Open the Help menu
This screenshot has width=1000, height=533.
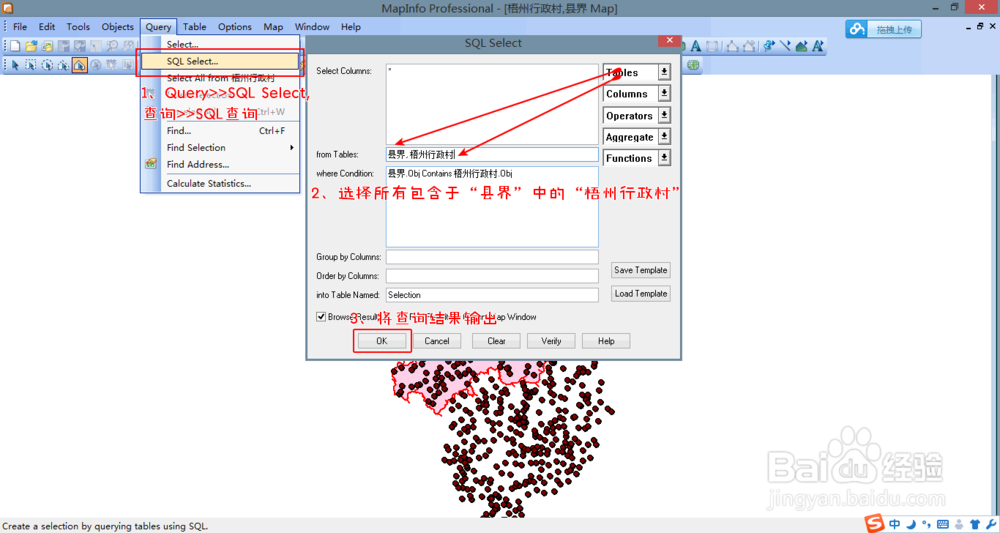click(x=351, y=27)
